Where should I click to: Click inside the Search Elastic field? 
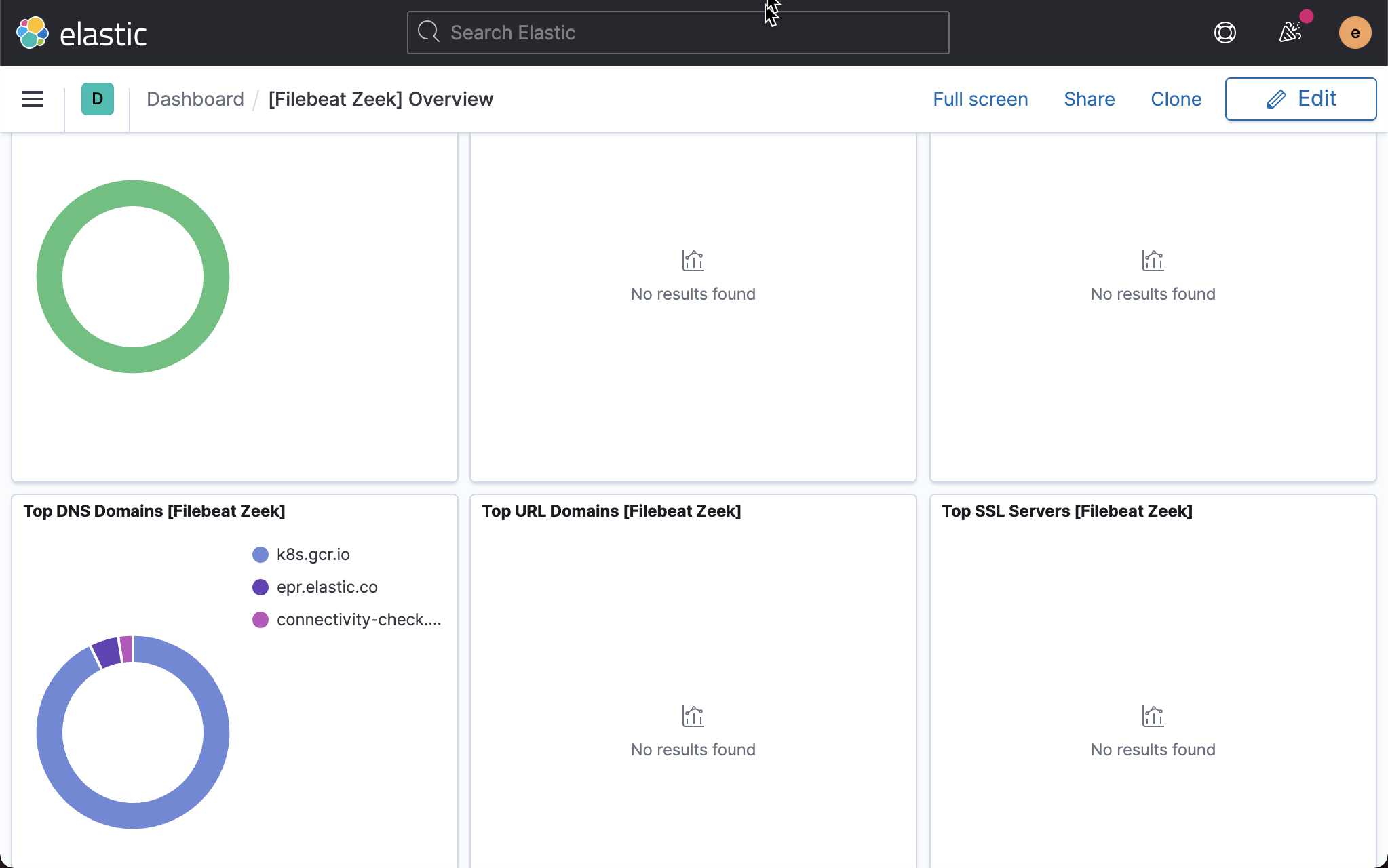coord(677,32)
